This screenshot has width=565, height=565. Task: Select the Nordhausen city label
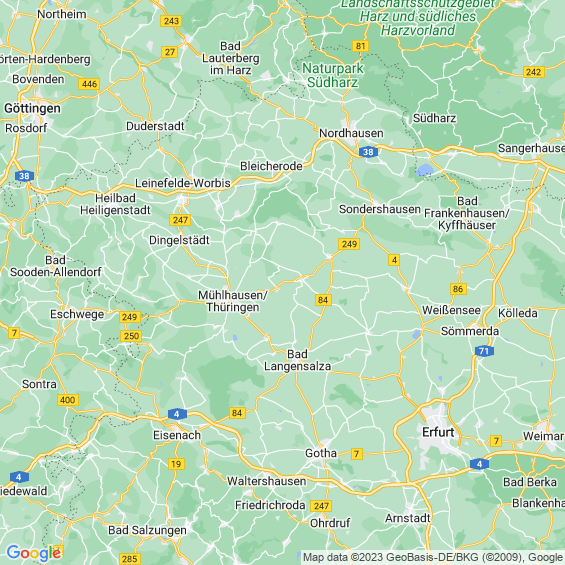point(351,133)
